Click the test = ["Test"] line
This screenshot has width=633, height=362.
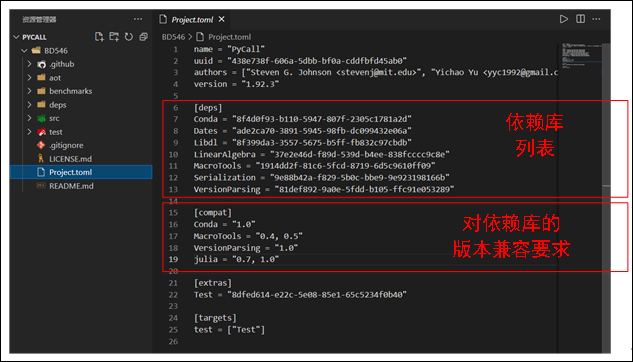pyautogui.click(x=229, y=330)
